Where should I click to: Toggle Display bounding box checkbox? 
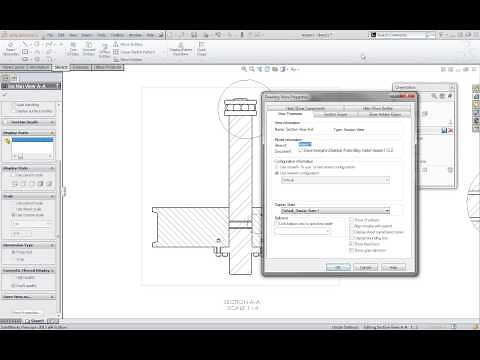pyautogui.click(x=351, y=238)
